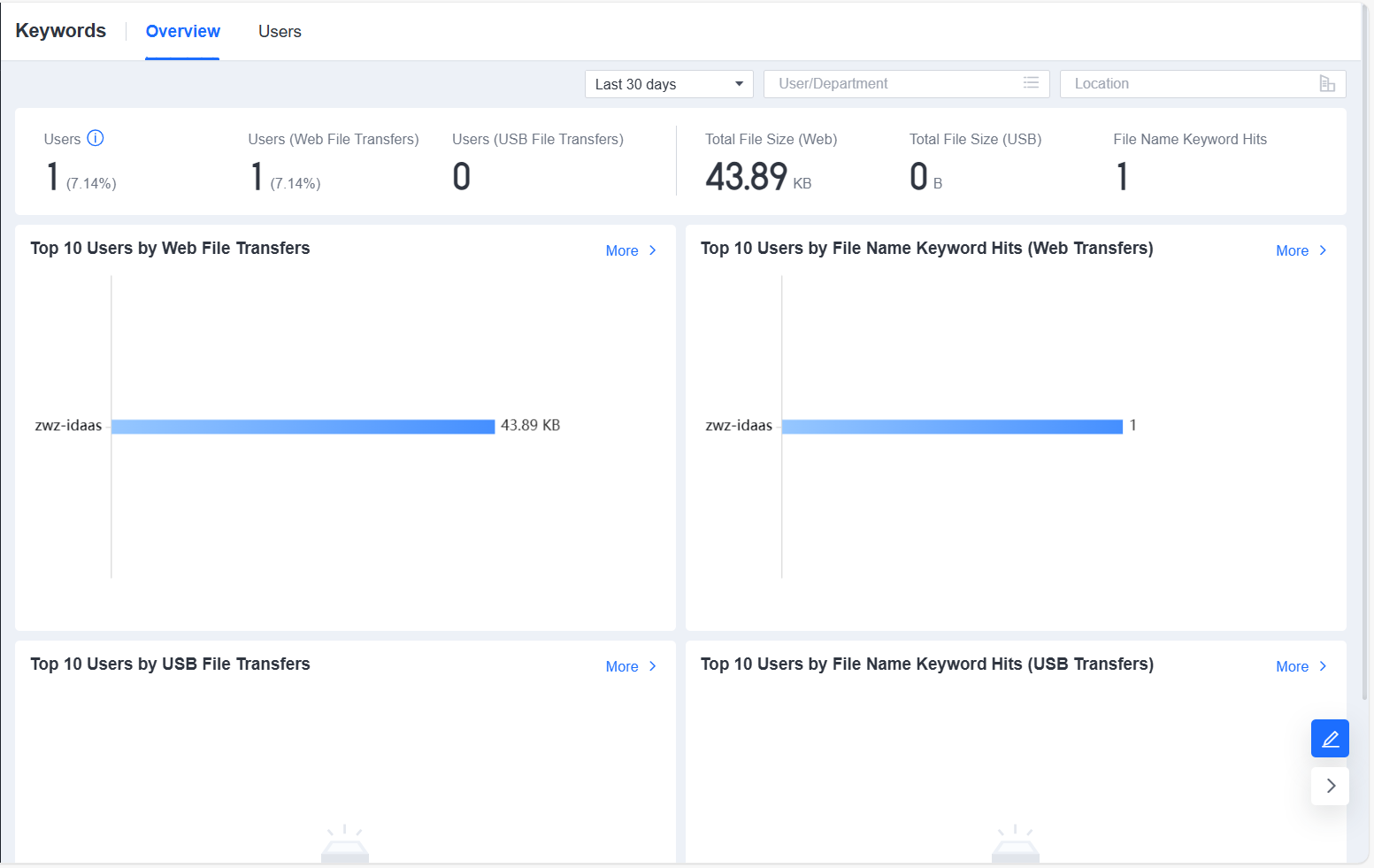Click the zwz-idaas bar in keyword hits chart
This screenshot has width=1374, height=868.
coord(952,426)
